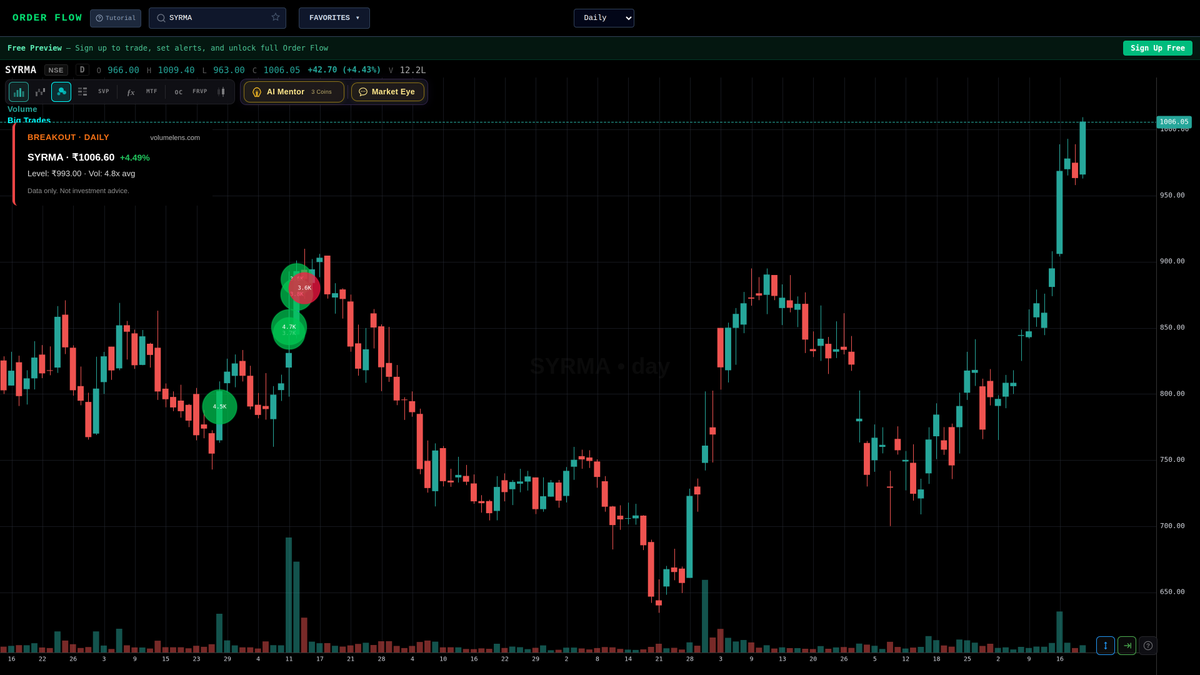Open the AI Mentor panel
This screenshot has width=1200, height=675.
pyautogui.click(x=291, y=91)
